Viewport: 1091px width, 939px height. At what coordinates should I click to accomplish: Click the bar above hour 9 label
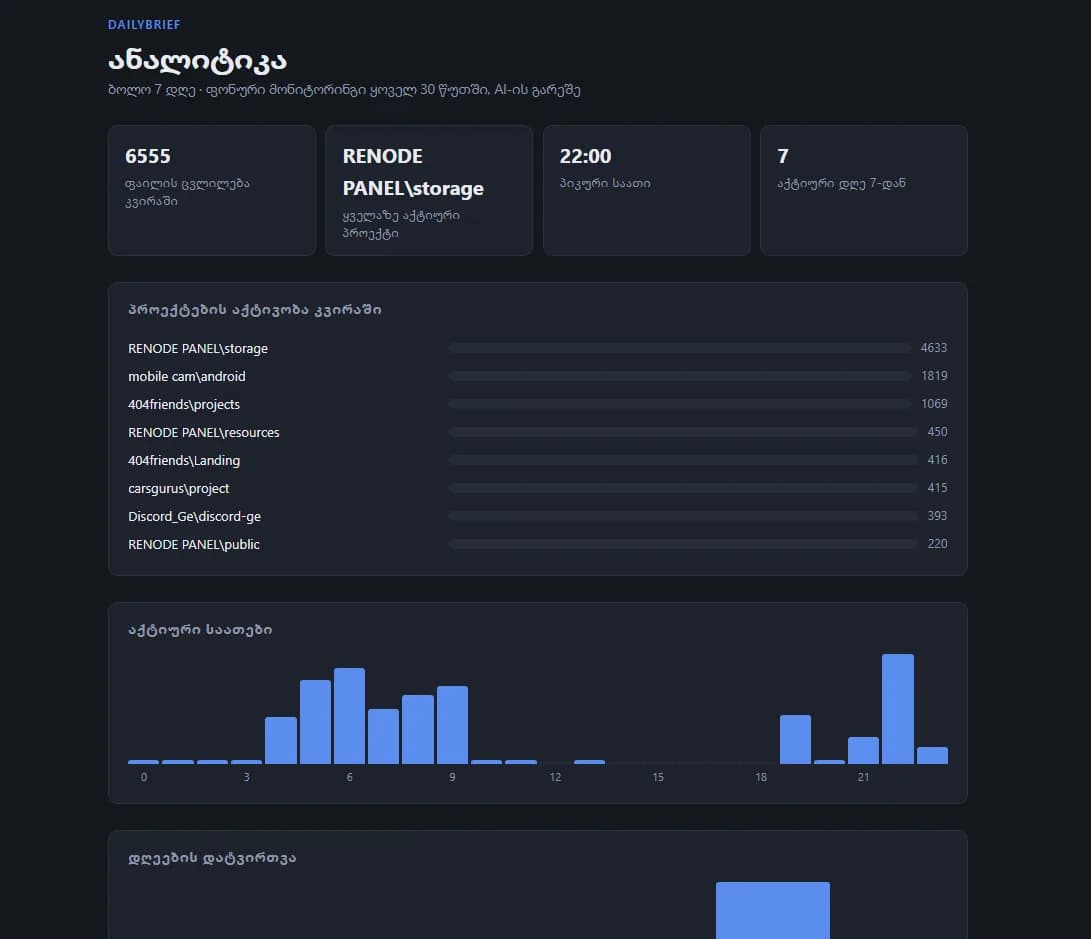coord(452,725)
